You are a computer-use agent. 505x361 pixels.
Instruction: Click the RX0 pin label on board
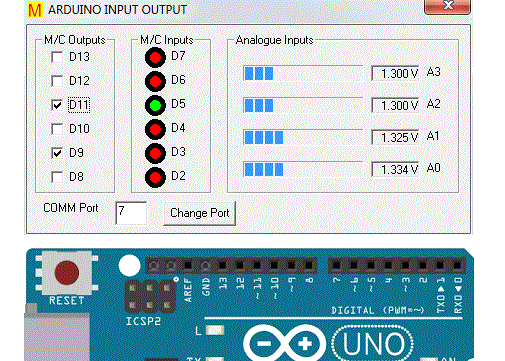(458, 296)
